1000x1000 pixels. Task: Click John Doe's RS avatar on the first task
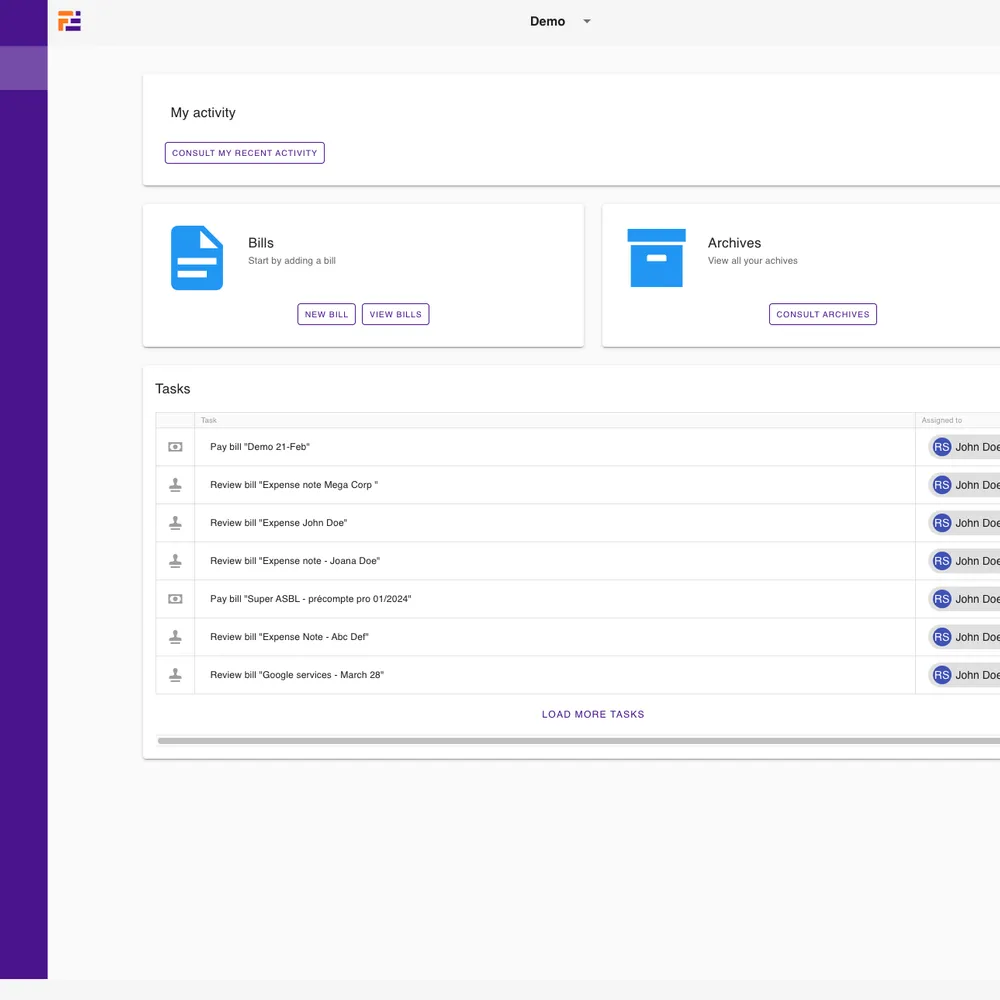click(x=941, y=447)
